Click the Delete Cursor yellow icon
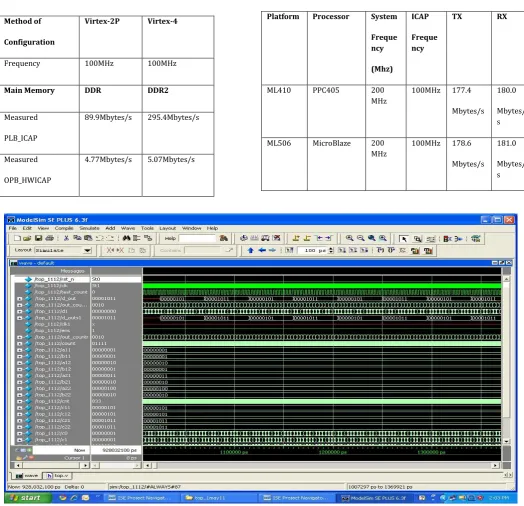Image resolution: width=524 pixels, height=506 pixels. pos(307,238)
